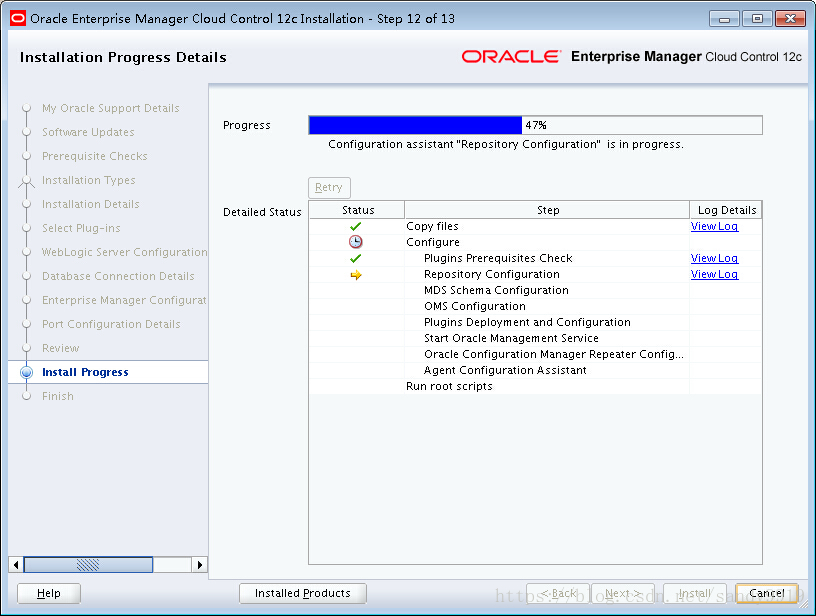Click the yellow arrow beside Repository Configuration
Image resolution: width=816 pixels, height=616 pixels.
point(356,275)
